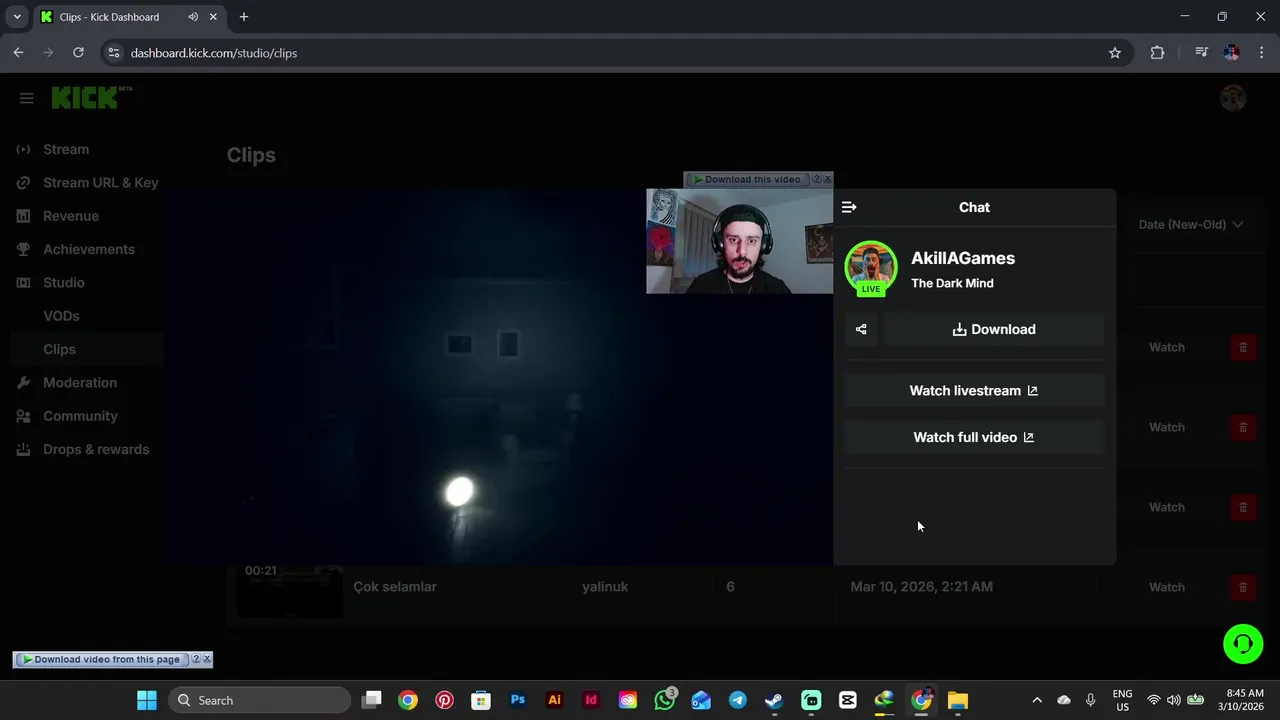Open Community in sidebar
Screen dimensions: 1280x720
82,416
